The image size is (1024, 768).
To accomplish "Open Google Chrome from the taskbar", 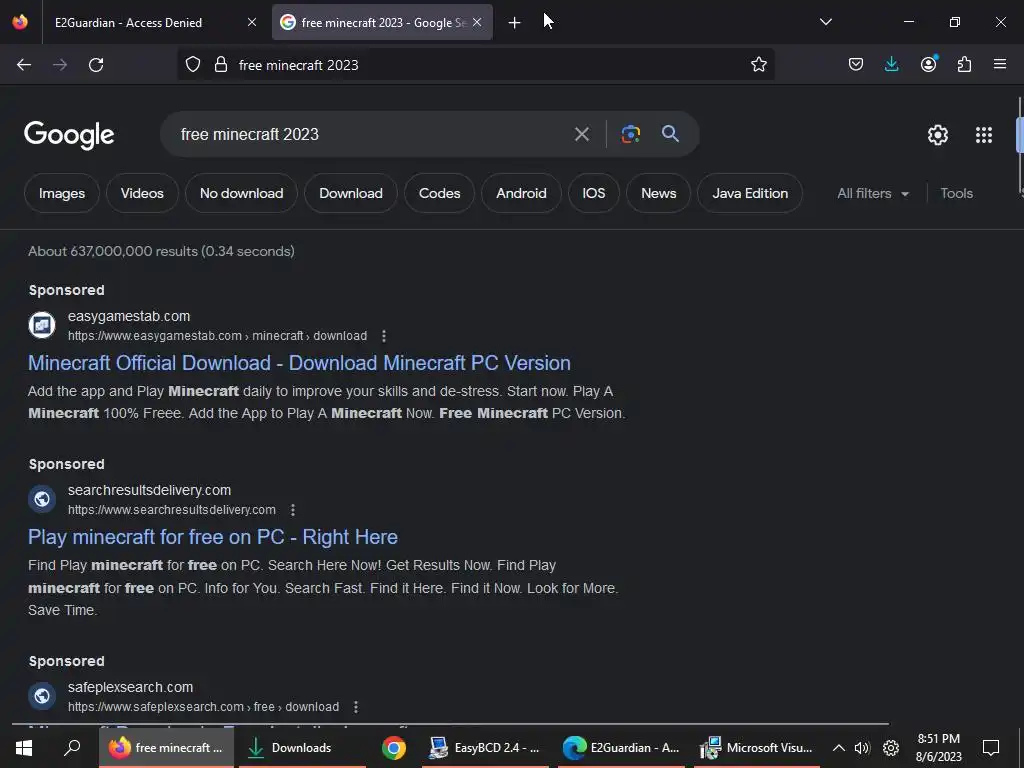I will click(394, 748).
